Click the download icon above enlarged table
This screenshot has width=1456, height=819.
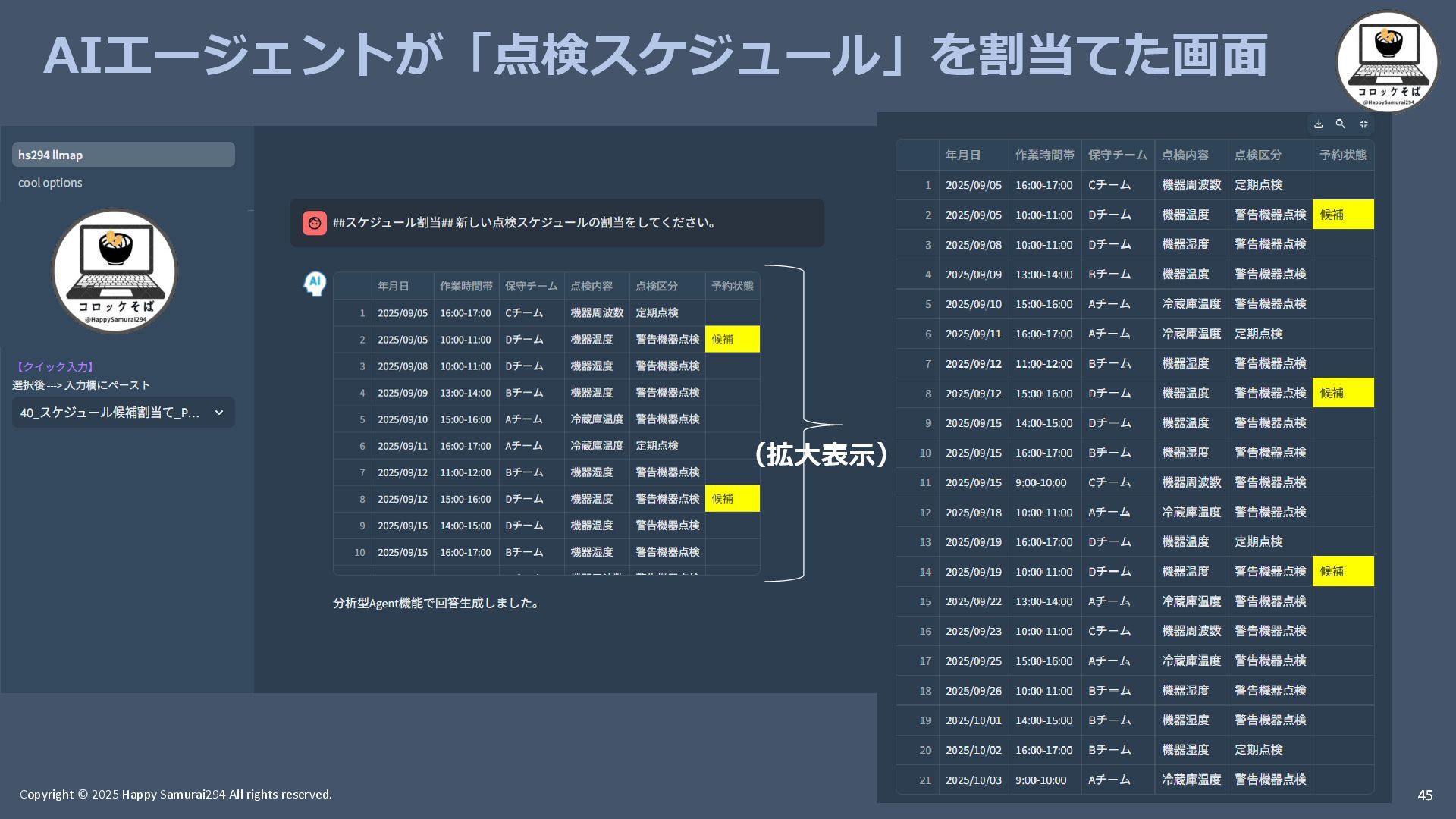tap(1319, 124)
